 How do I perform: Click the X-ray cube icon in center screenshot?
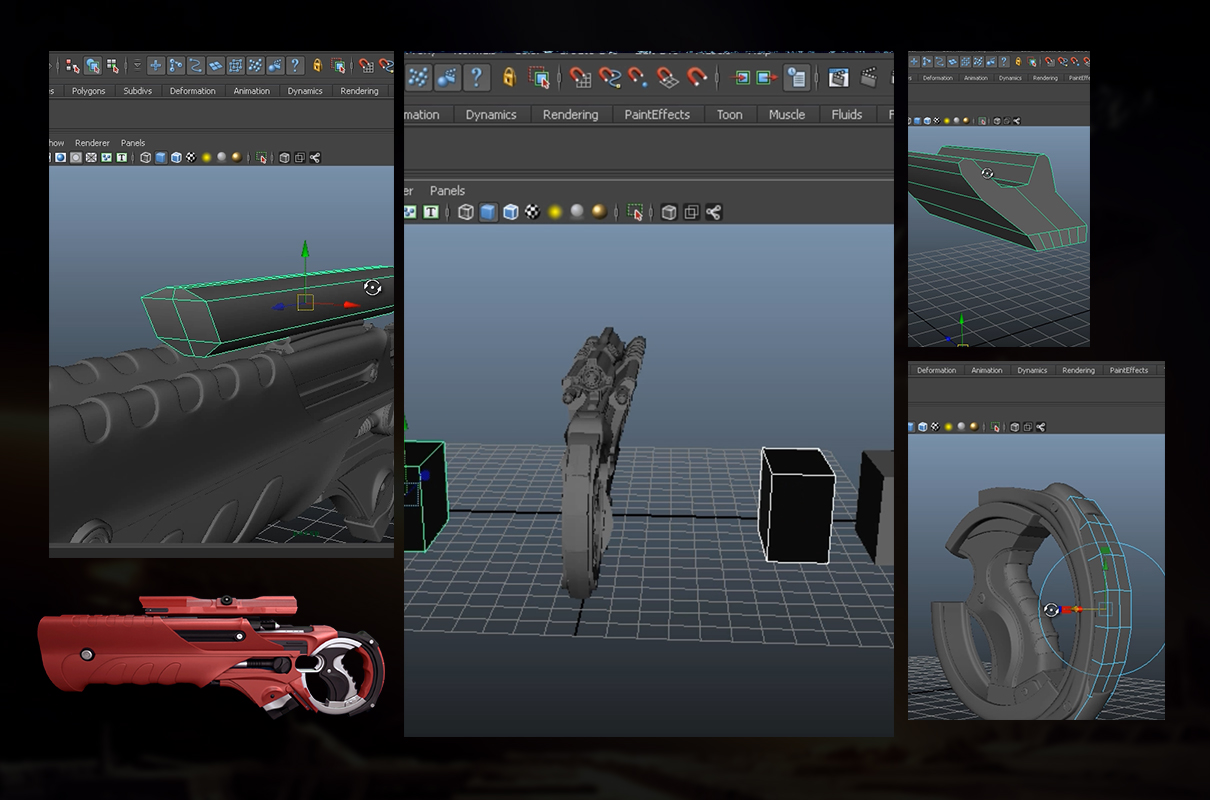click(669, 212)
